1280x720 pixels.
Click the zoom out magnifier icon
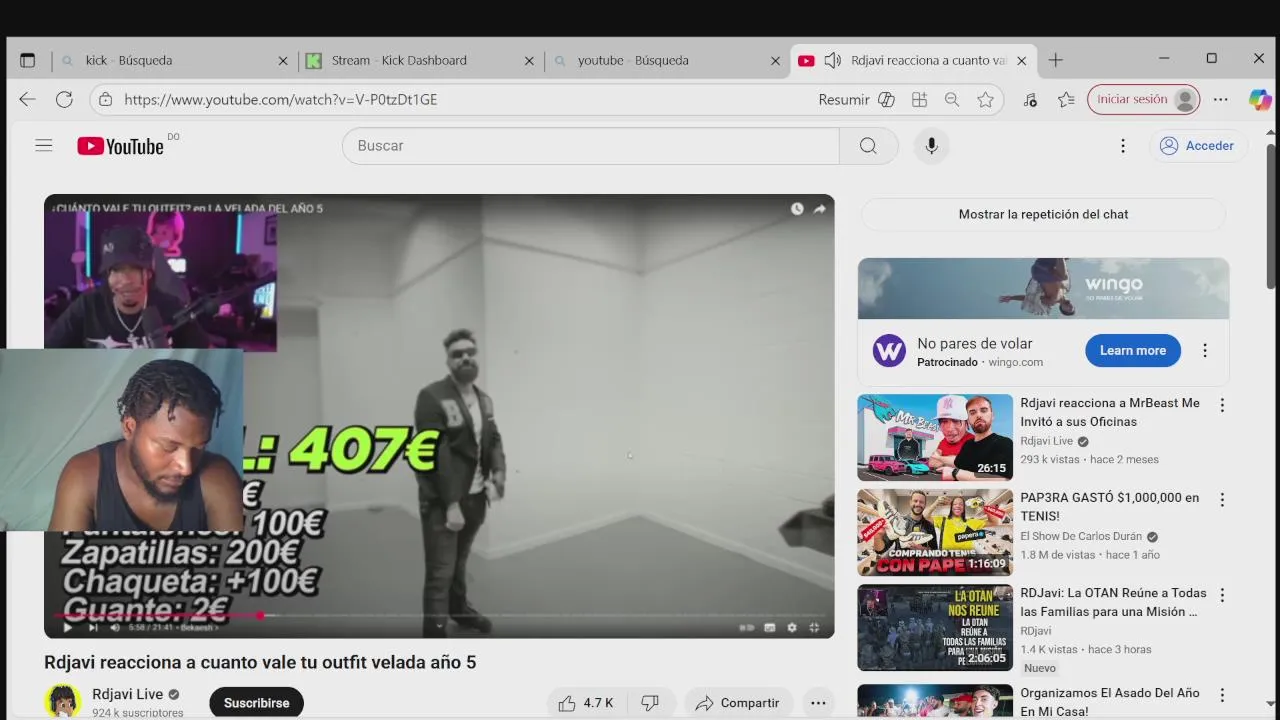click(952, 100)
